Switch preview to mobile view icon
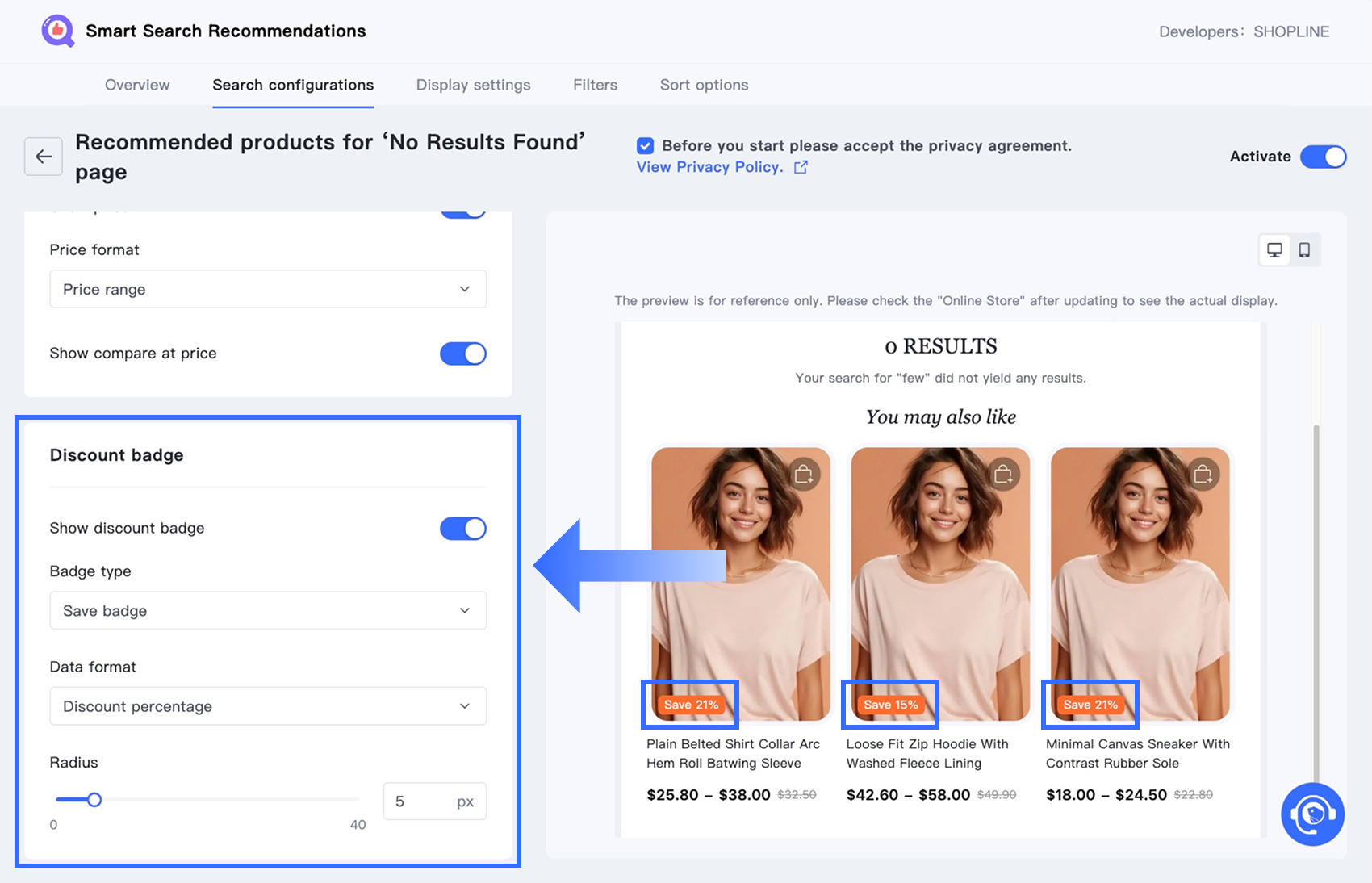This screenshot has height=883, width=1372. [x=1304, y=250]
